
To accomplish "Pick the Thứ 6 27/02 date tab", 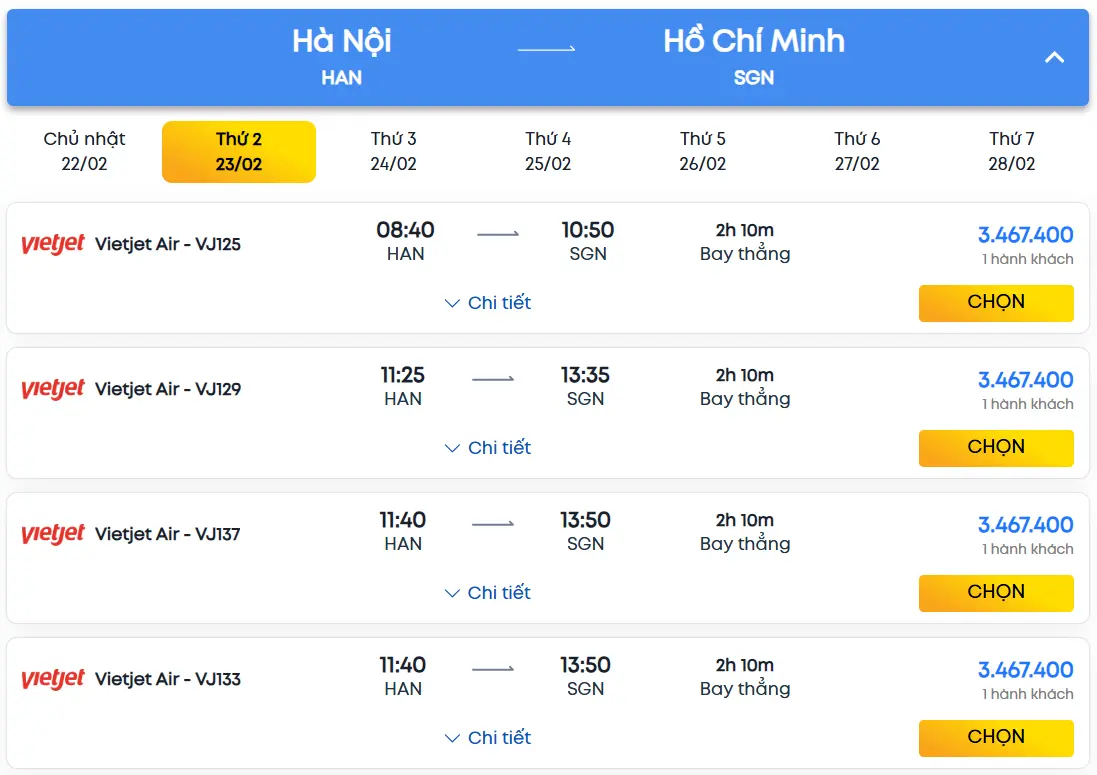I will point(857,151).
